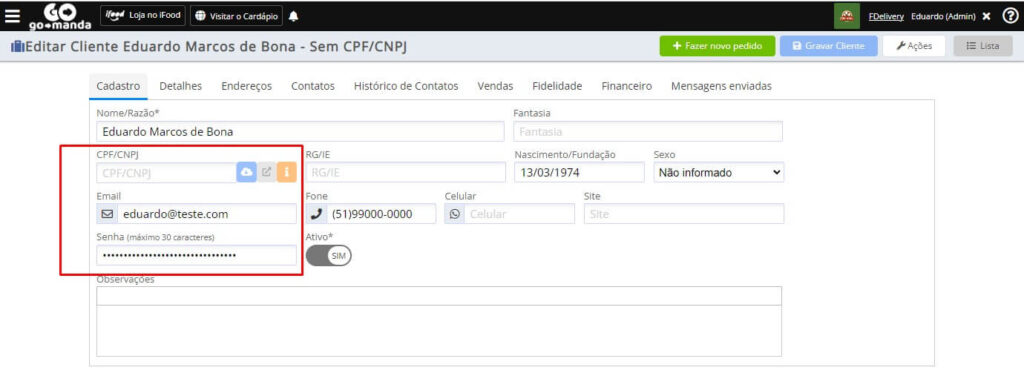Image resolution: width=1024 pixels, height=373 pixels.
Task: Click the Celular input field
Action: tap(519, 214)
